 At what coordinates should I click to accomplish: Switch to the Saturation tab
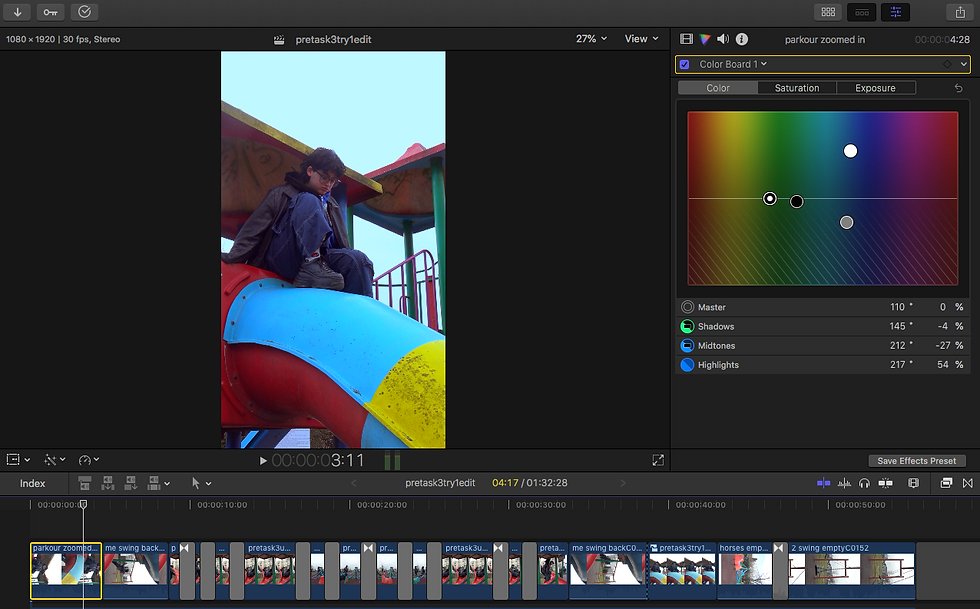coord(797,88)
